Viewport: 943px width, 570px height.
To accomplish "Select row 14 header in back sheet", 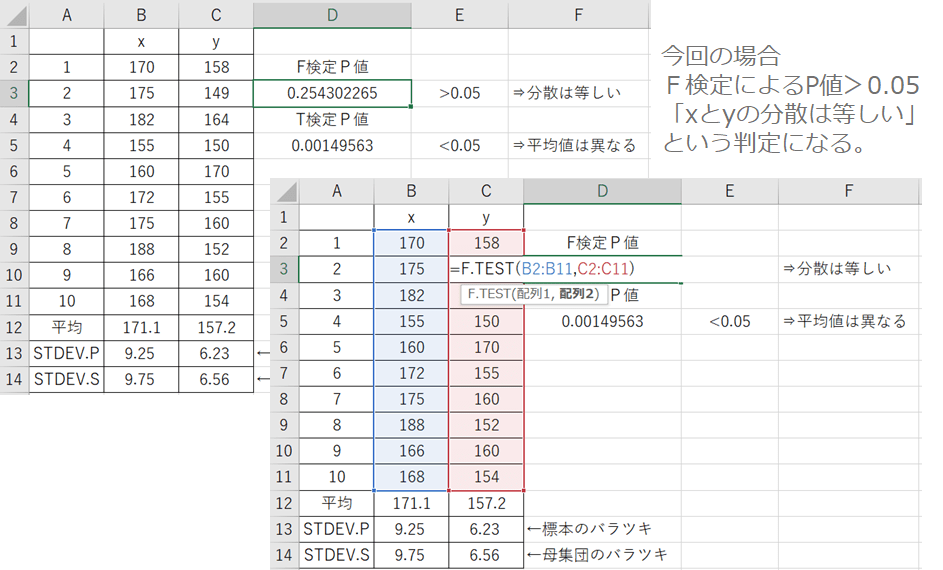I will click(x=14, y=379).
